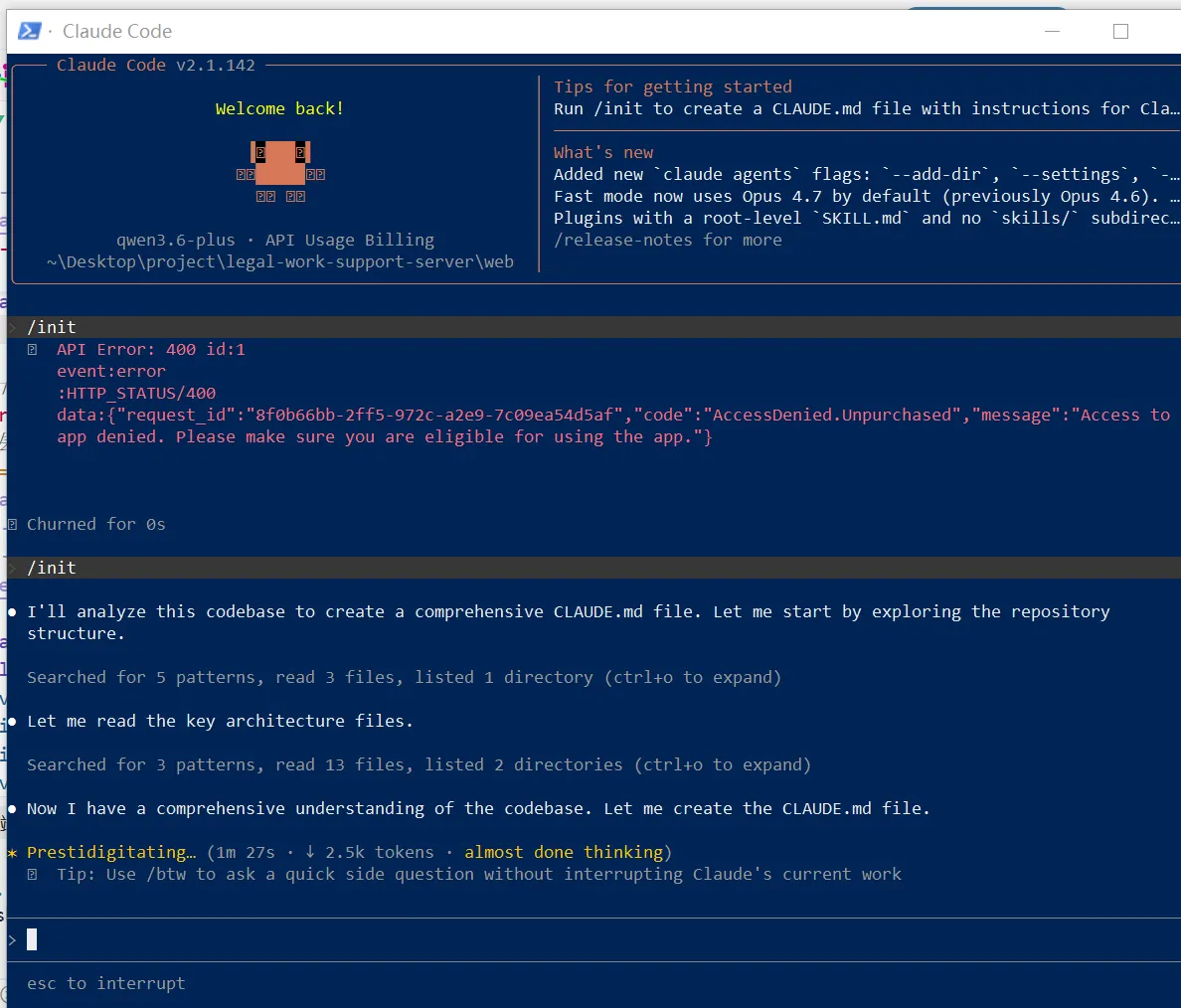
Task: Click the 'Added new `claude agents` flags' line
Action: point(866,174)
